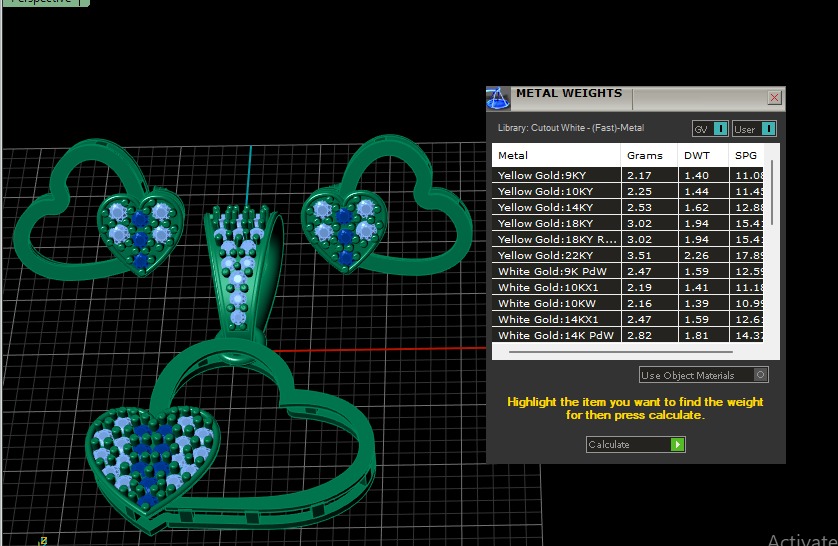Select the White Gold:14K PdW row
838x546 pixels.
[627, 335]
